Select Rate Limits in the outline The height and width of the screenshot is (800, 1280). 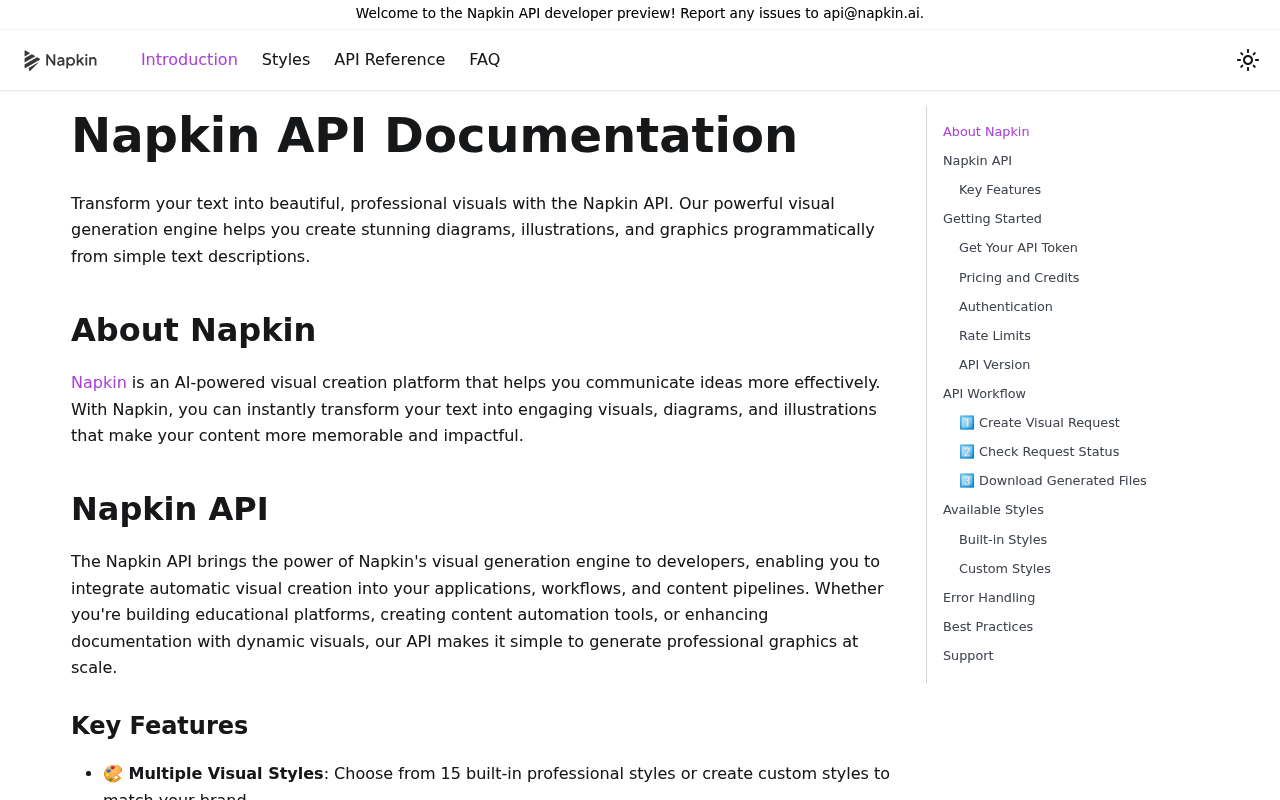coord(995,335)
